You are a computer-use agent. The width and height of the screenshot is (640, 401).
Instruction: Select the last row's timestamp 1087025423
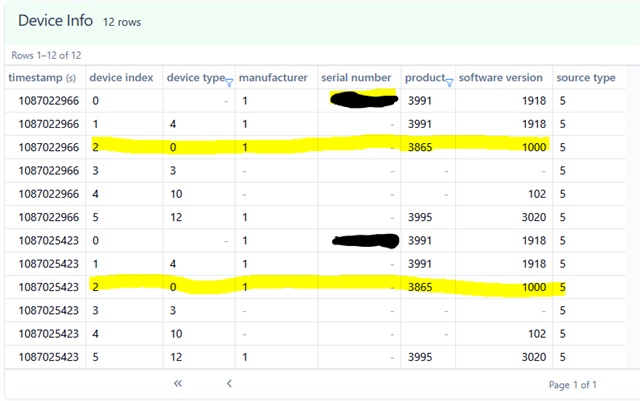click(46, 357)
